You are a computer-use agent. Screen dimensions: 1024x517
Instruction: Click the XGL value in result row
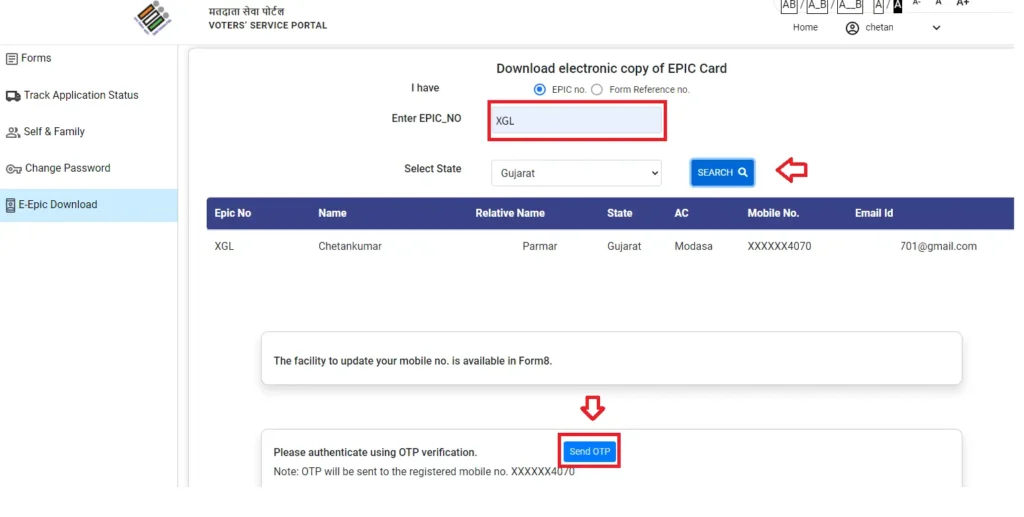pyautogui.click(x=224, y=247)
